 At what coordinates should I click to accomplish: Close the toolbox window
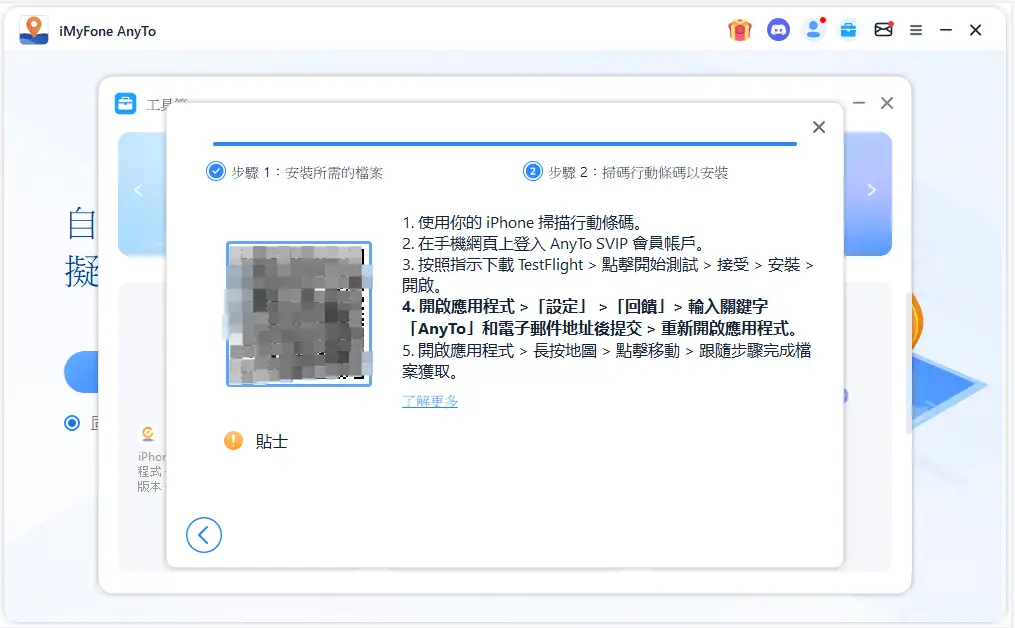(x=887, y=103)
